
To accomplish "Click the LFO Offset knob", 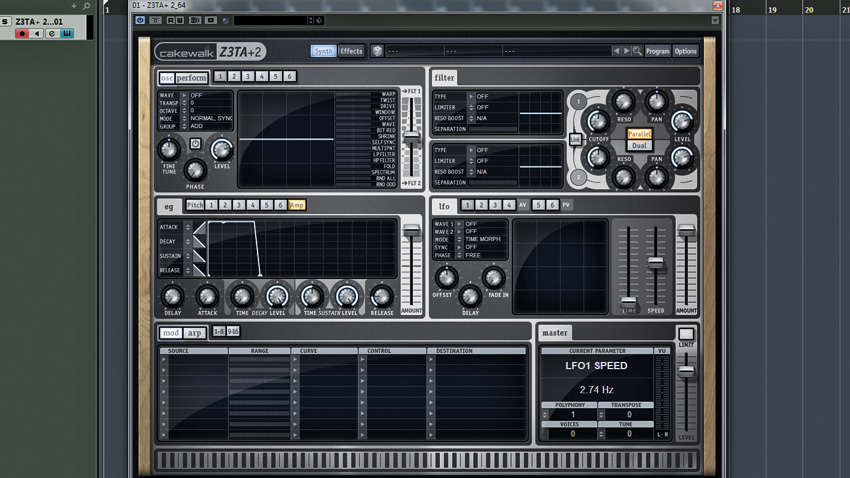I will click(x=446, y=278).
